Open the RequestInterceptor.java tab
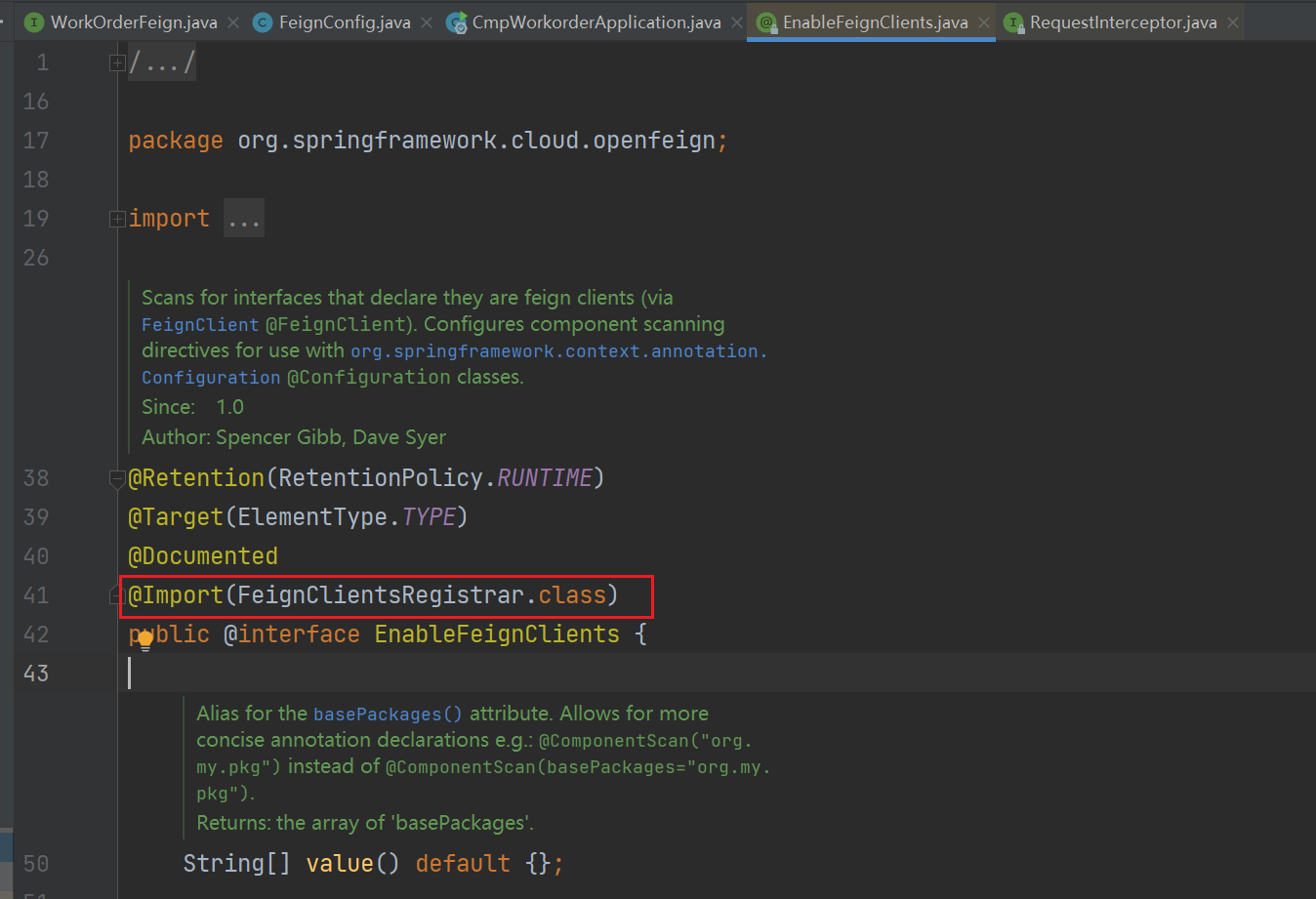Viewport: 1316px width, 899px height. click(x=1123, y=22)
